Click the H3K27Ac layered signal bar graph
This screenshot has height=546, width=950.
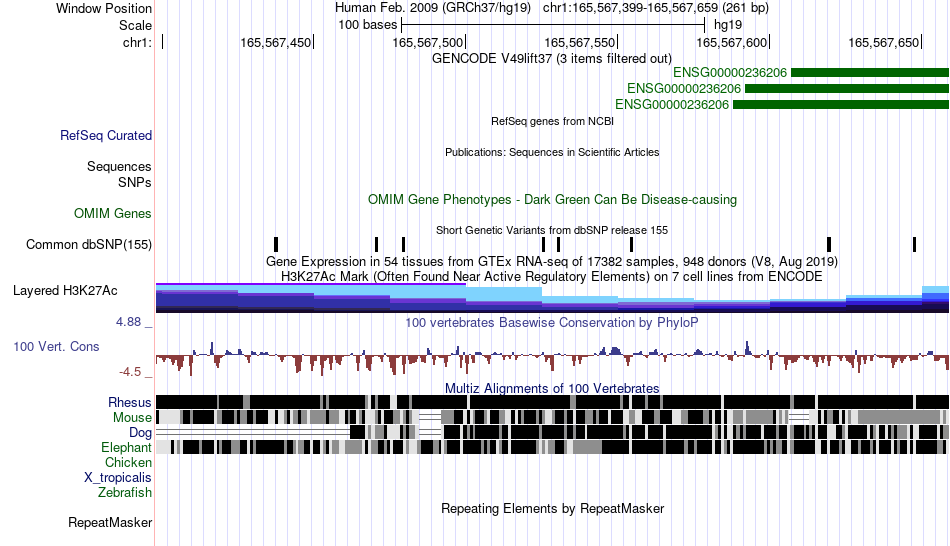tap(553, 298)
